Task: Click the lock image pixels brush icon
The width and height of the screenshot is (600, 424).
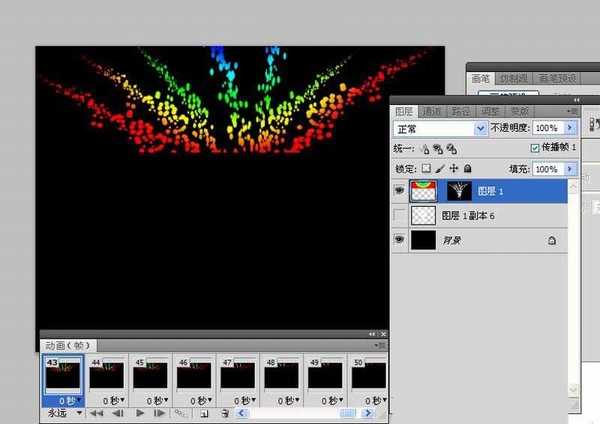Action: 440,169
